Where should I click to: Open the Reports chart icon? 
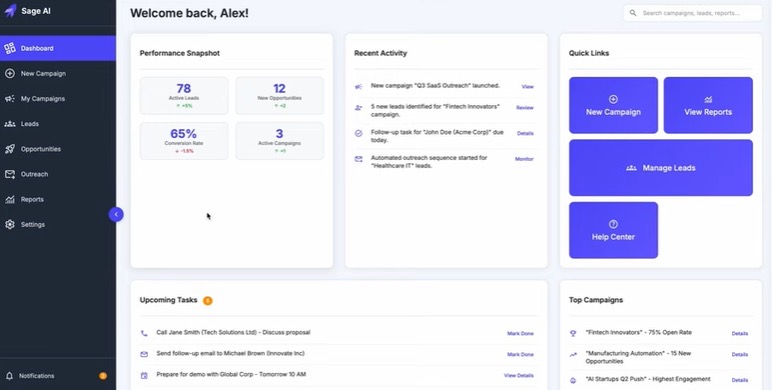click(x=10, y=199)
